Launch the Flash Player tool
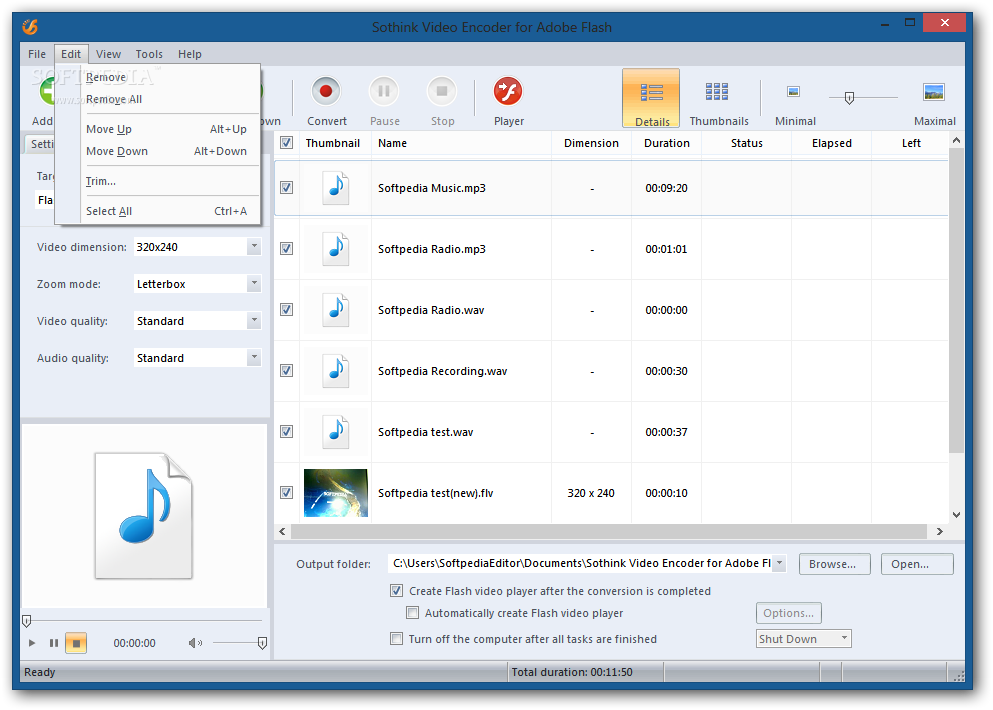The width and height of the screenshot is (993, 710). point(509,101)
